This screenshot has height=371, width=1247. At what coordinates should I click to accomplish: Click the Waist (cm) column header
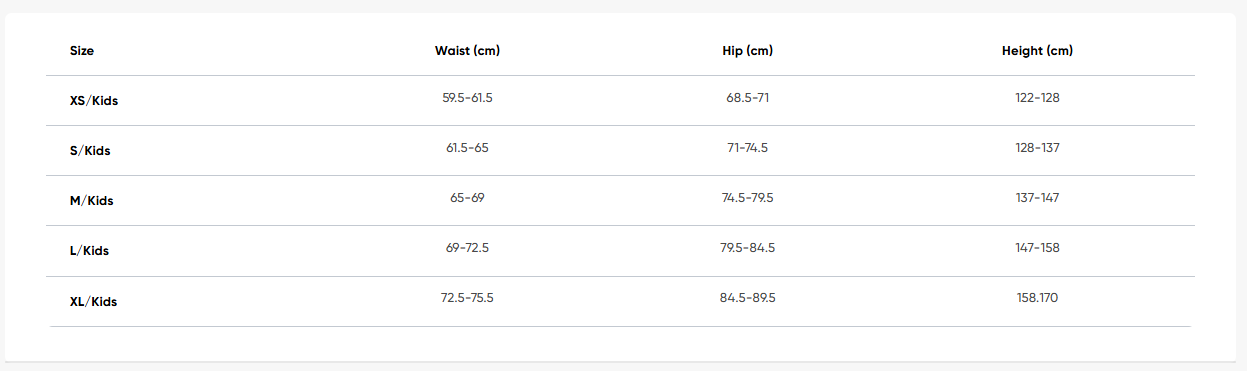click(467, 51)
